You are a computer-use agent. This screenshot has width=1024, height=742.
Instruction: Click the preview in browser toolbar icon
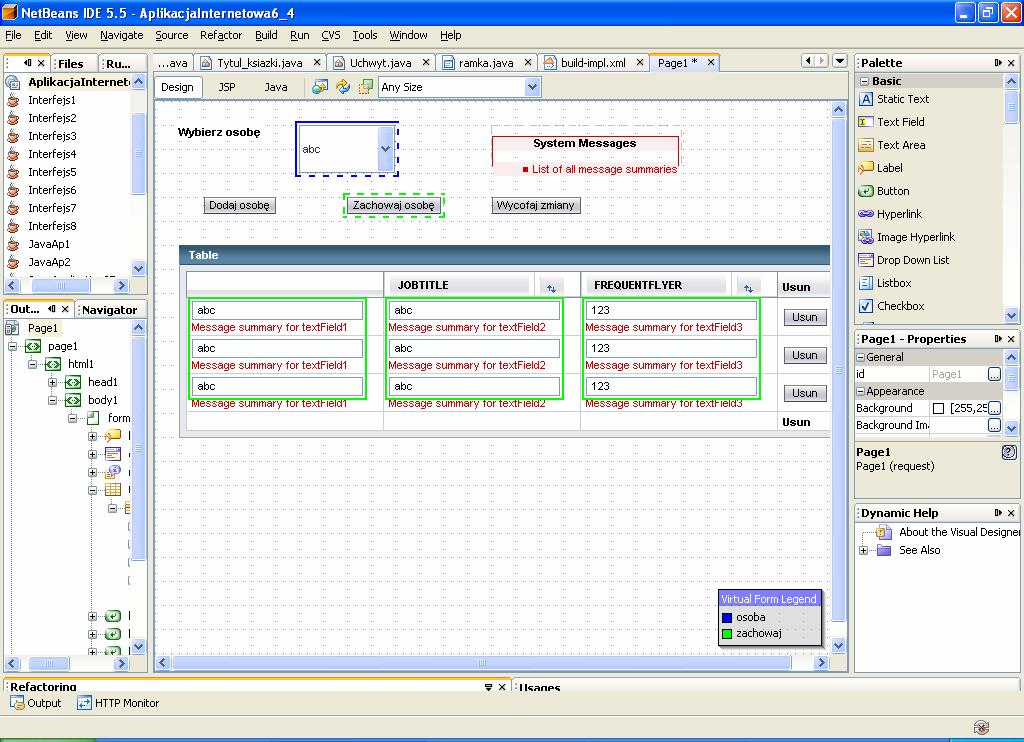click(x=319, y=87)
